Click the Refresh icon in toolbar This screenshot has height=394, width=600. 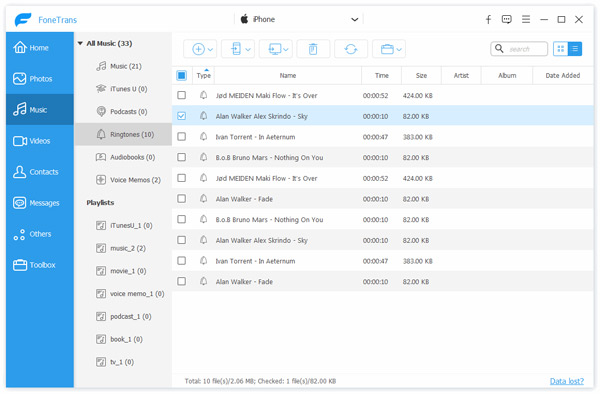click(x=351, y=49)
